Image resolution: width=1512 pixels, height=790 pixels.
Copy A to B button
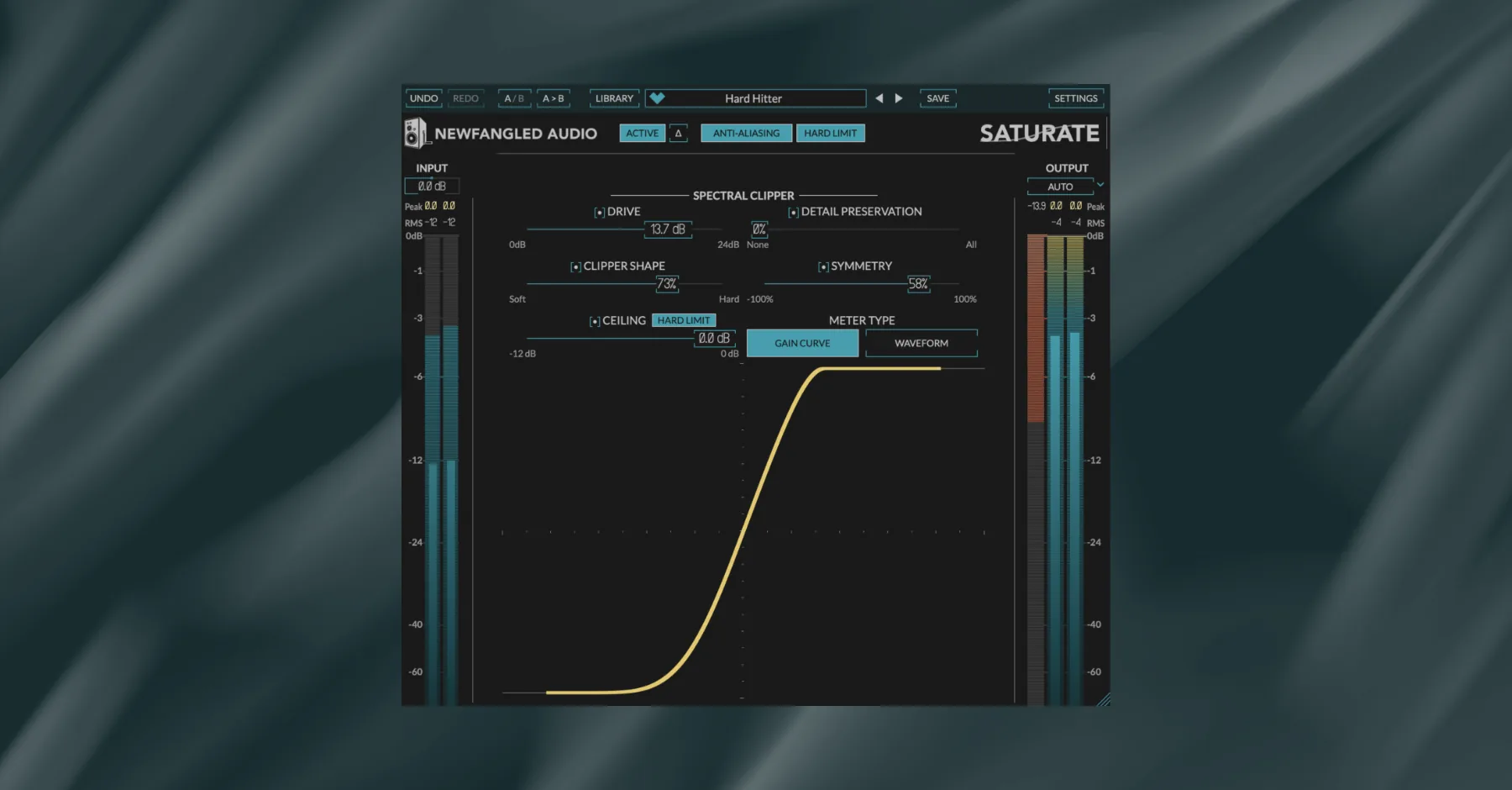coord(553,98)
